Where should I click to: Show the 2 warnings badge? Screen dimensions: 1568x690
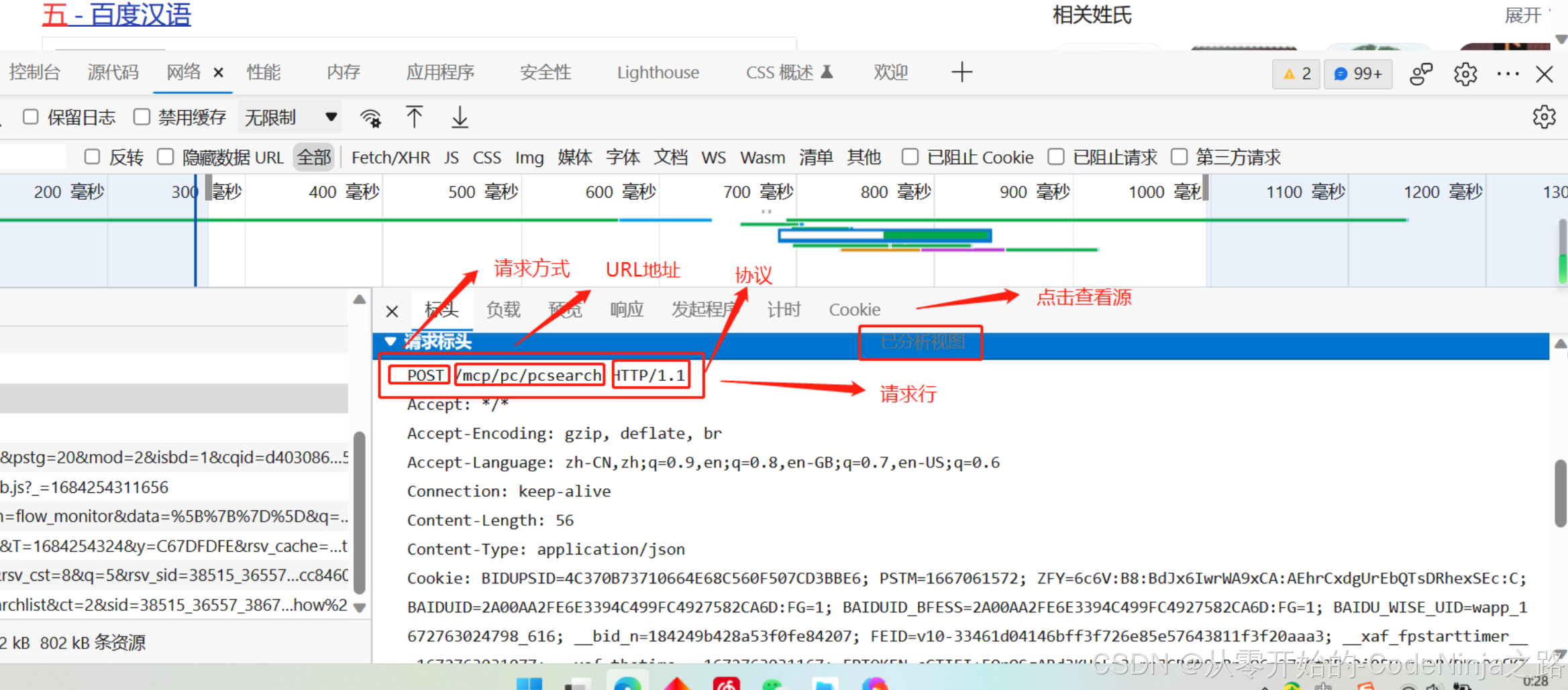tap(1296, 74)
